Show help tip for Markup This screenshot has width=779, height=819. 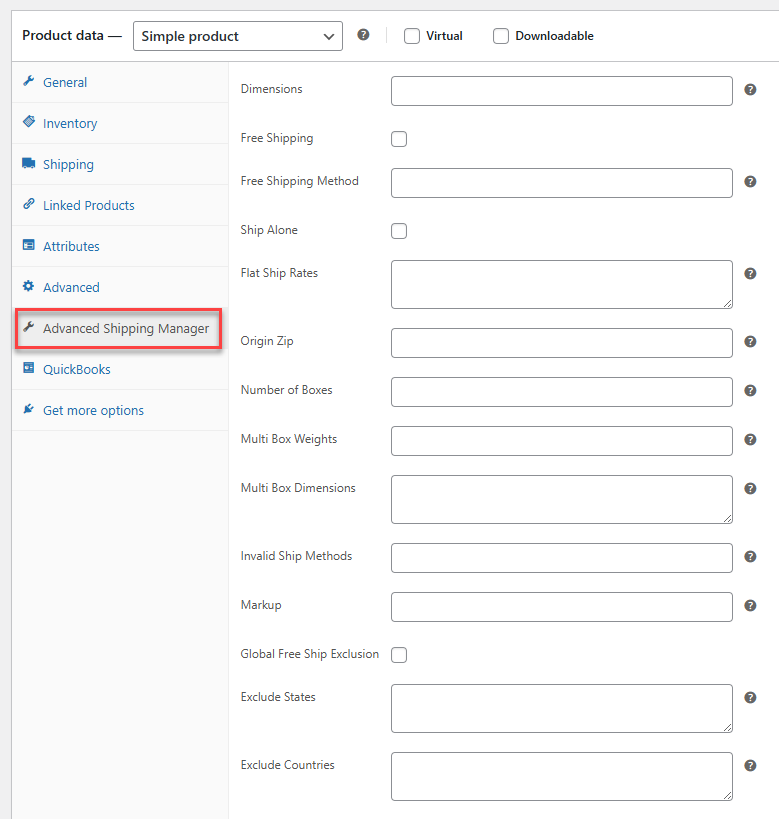pyautogui.click(x=750, y=606)
